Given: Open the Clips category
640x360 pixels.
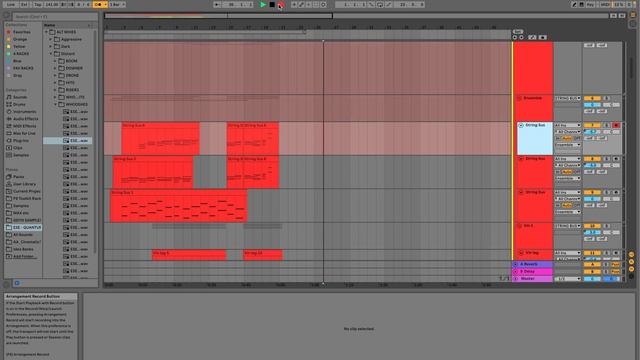Looking at the screenshot, I should tap(18, 148).
